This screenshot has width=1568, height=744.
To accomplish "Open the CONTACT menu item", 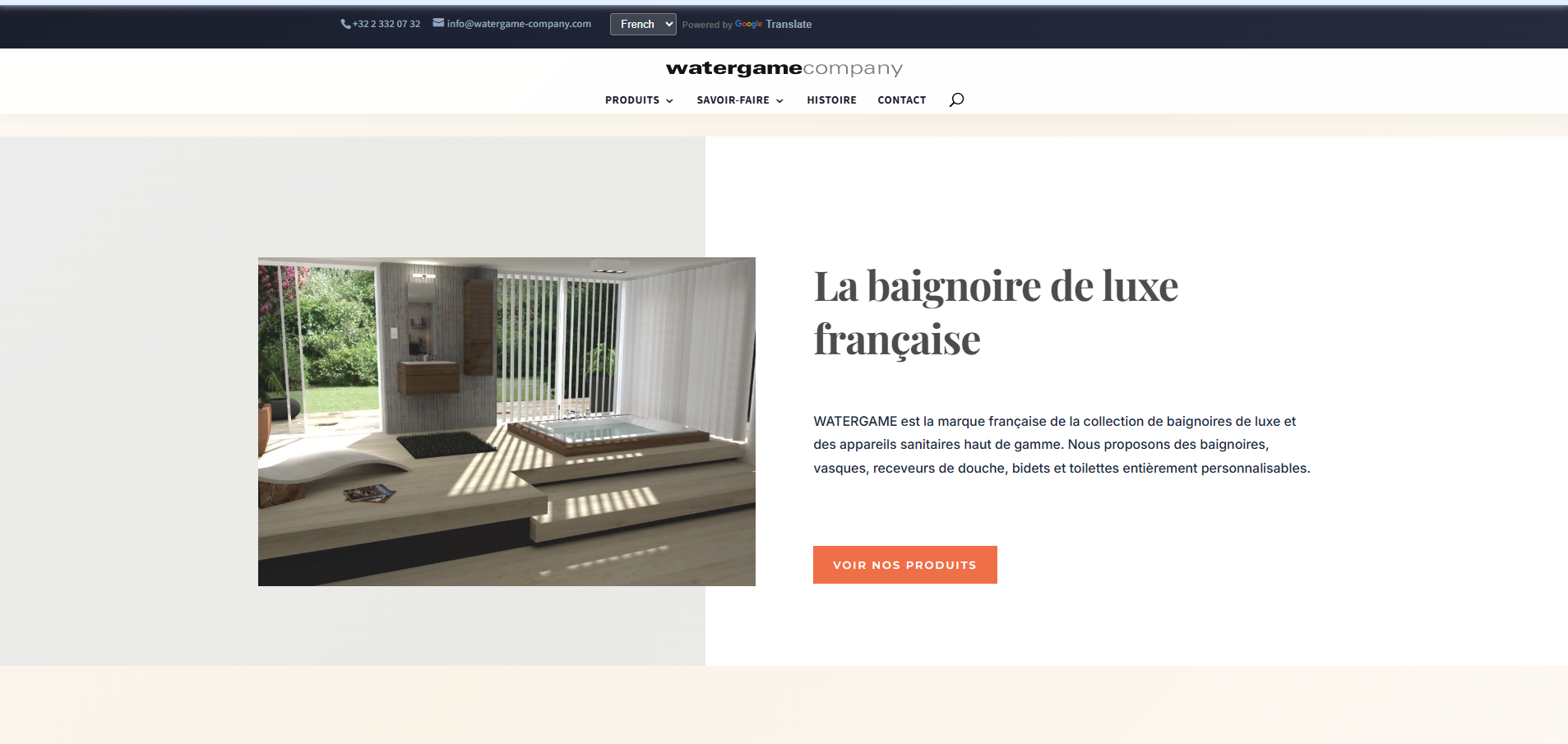I will point(901,99).
